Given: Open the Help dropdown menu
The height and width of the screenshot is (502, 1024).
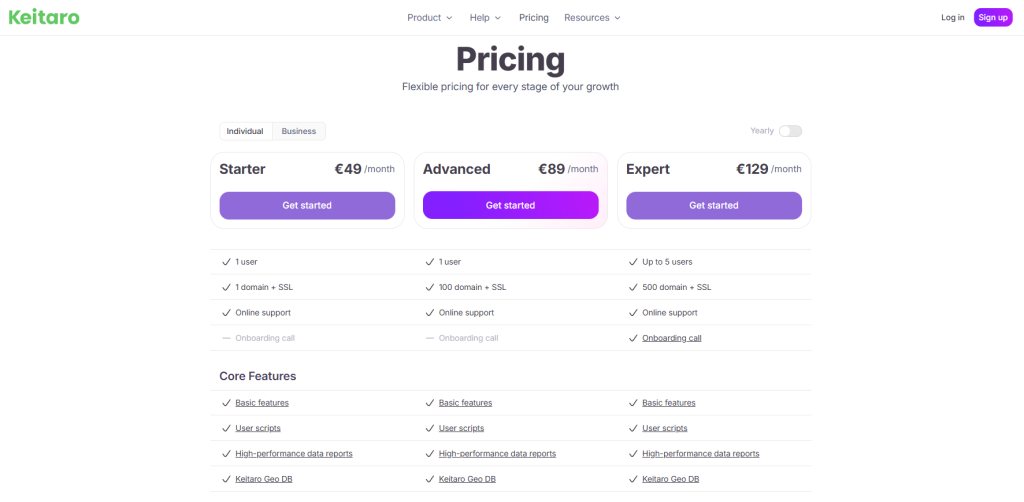Looking at the screenshot, I should point(485,18).
